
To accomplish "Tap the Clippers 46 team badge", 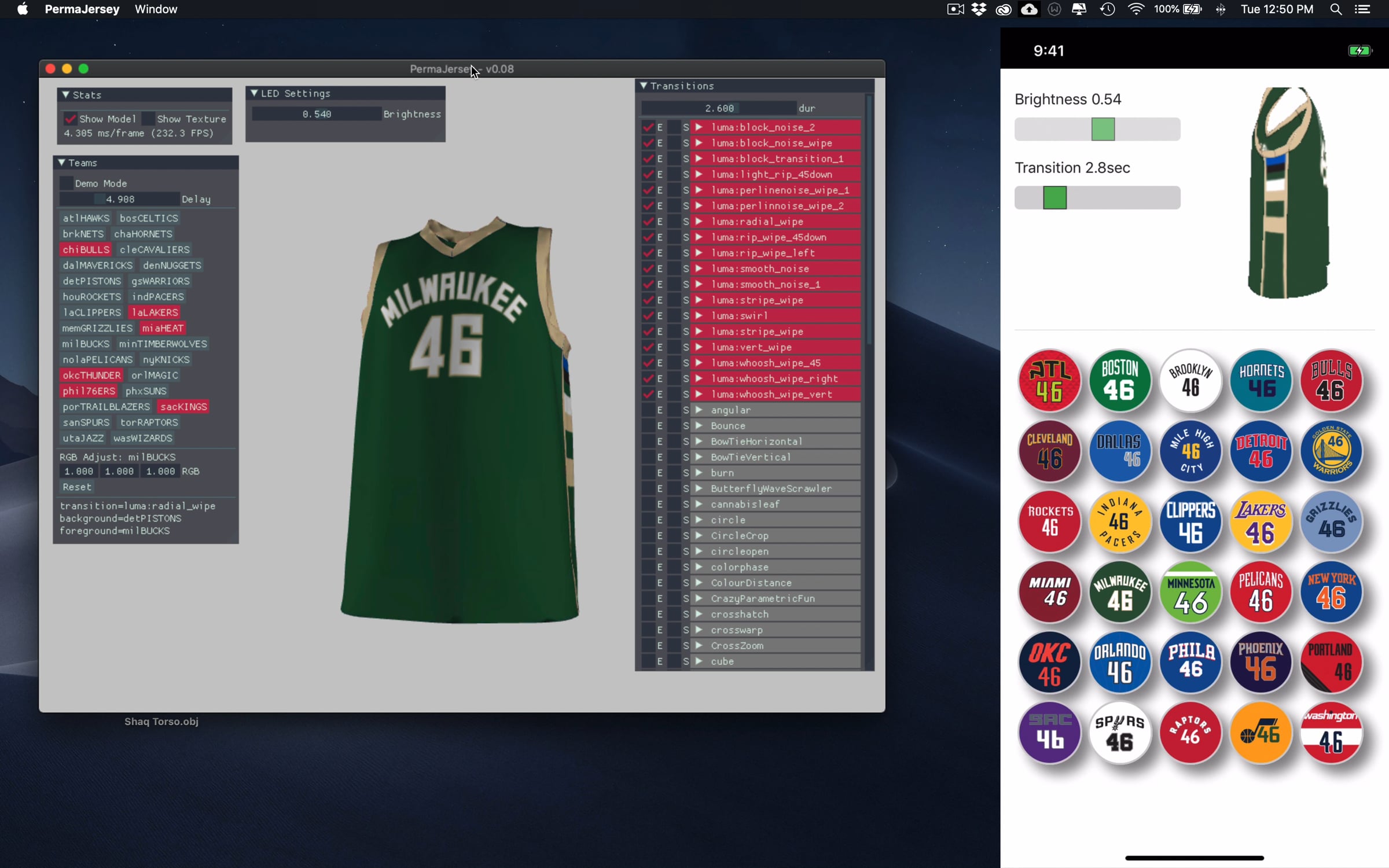I will click(1190, 521).
